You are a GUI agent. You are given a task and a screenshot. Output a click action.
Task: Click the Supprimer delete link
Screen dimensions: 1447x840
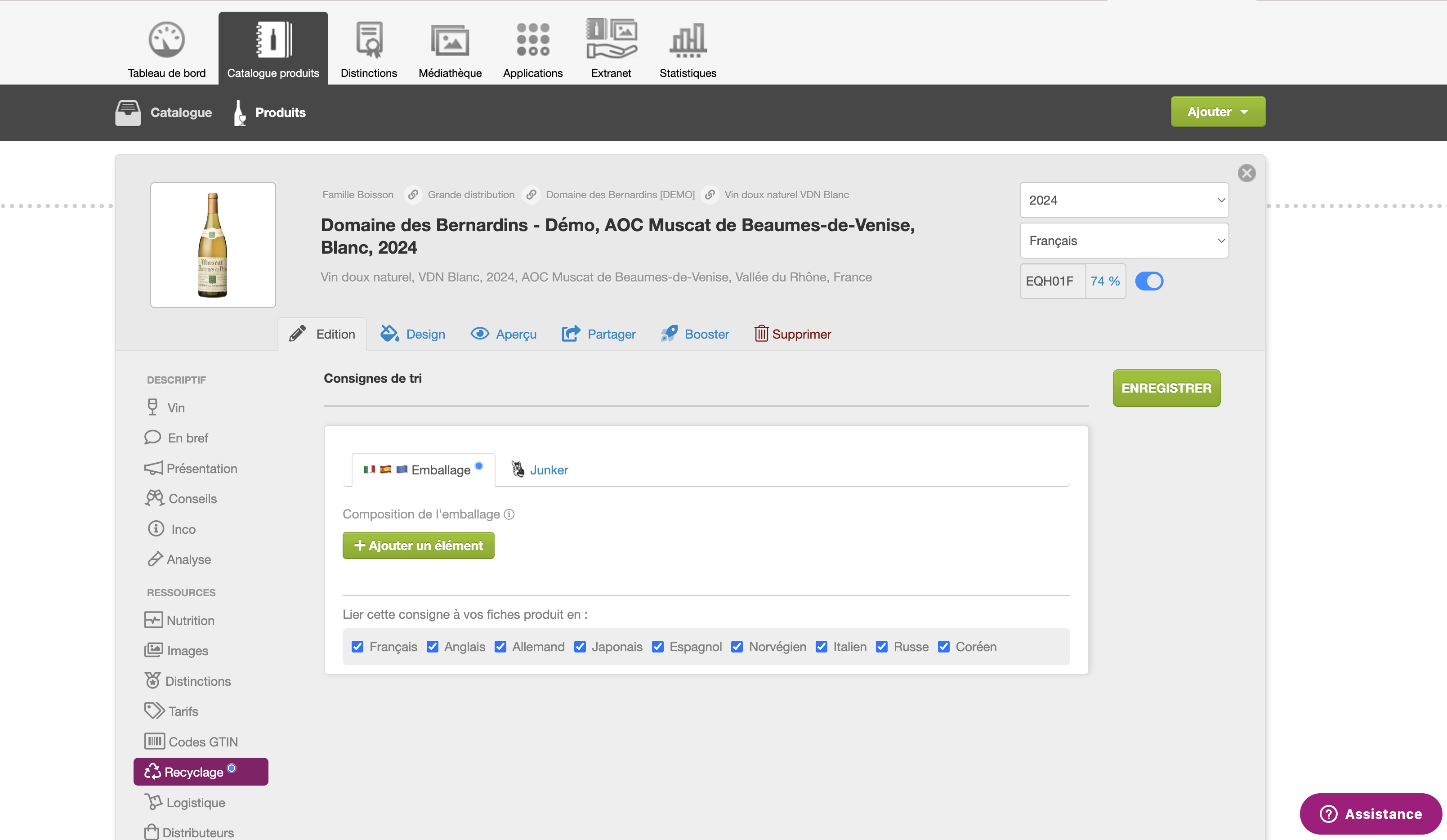click(792, 334)
